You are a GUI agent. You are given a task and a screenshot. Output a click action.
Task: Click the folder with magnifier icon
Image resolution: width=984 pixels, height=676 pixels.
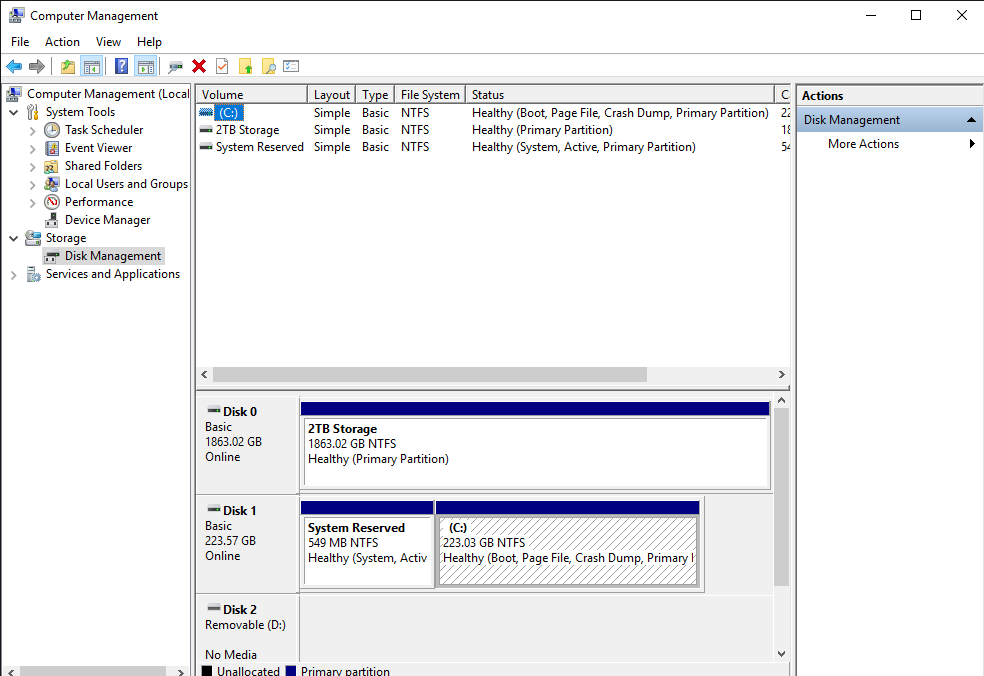tap(269, 66)
